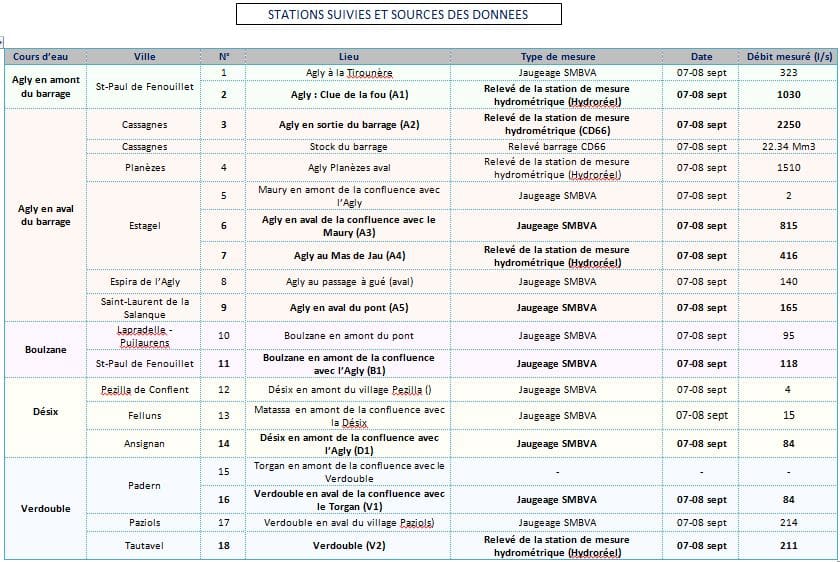Select the debit value '2250' cell

click(788, 125)
